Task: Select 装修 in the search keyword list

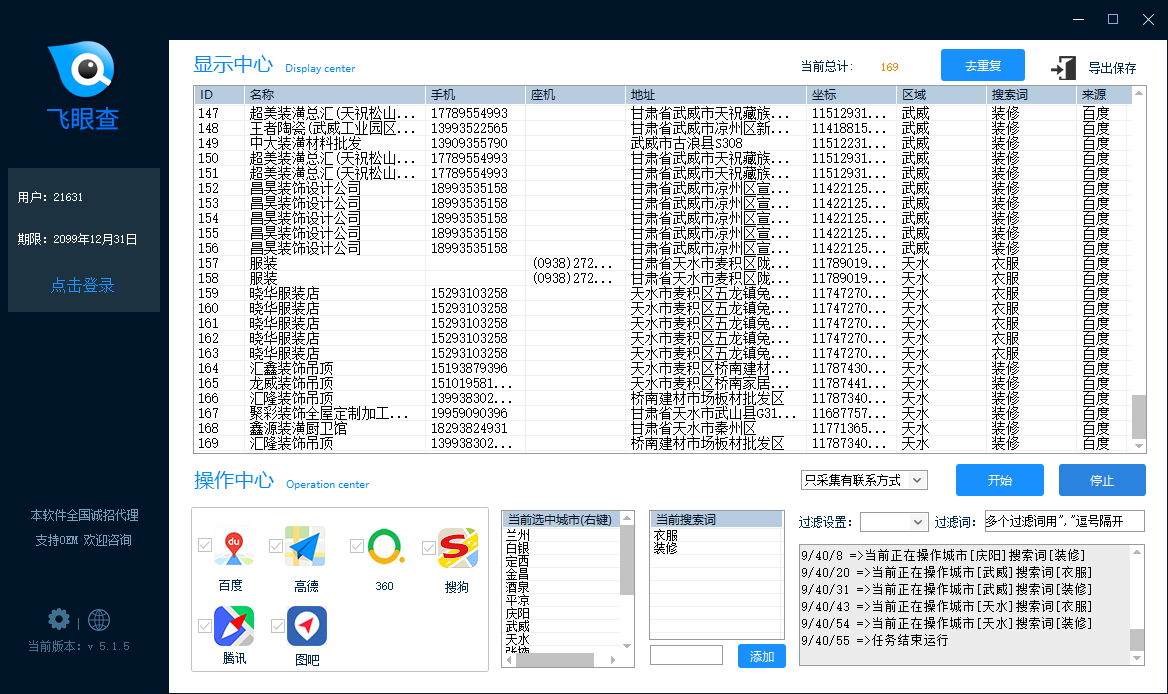Action: (665, 548)
